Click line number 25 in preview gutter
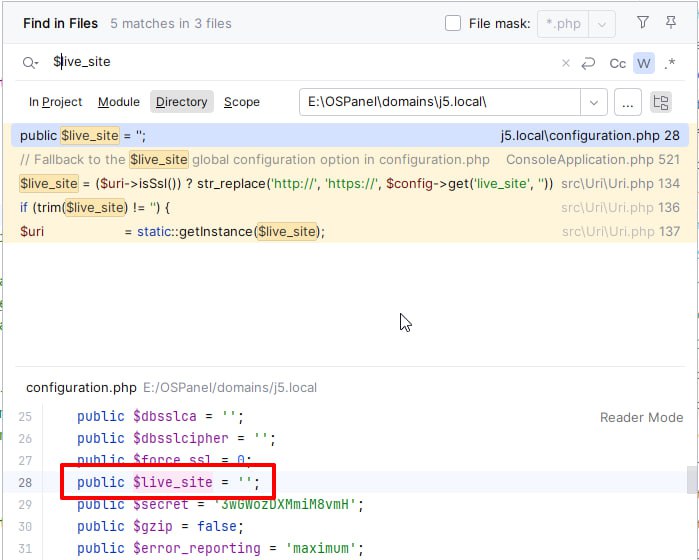The width and height of the screenshot is (699, 560). click(x=25, y=417)
